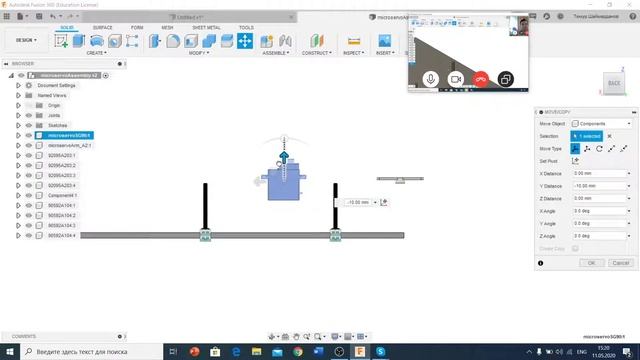The height and width of the screenshot is (360, 640).
Task: Choose Translate move type icon
Action: (587, 149)
